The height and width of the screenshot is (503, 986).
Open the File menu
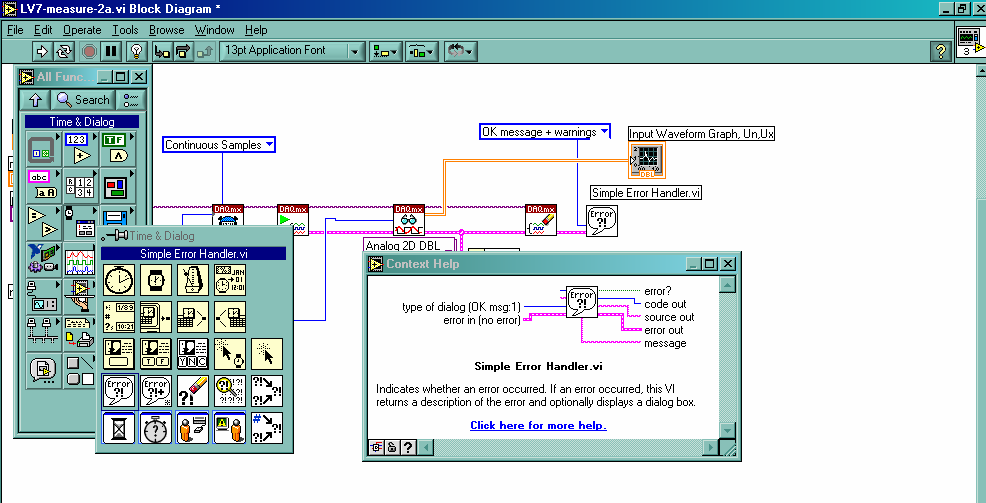(14, 30)
